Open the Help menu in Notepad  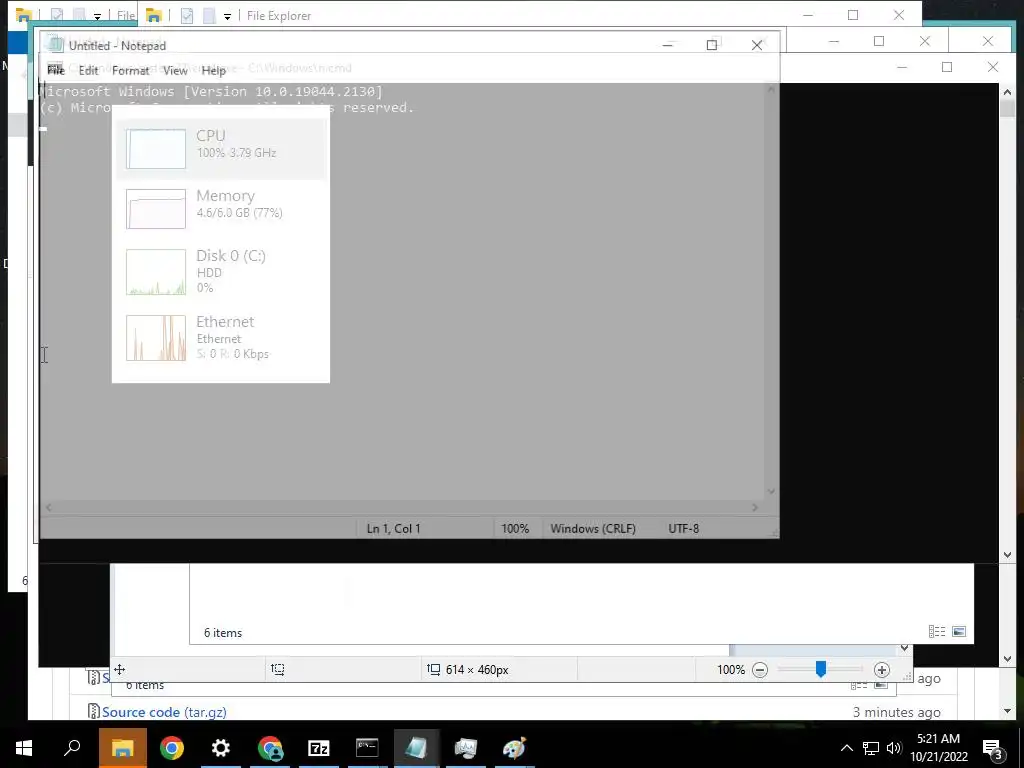(214, 70)
